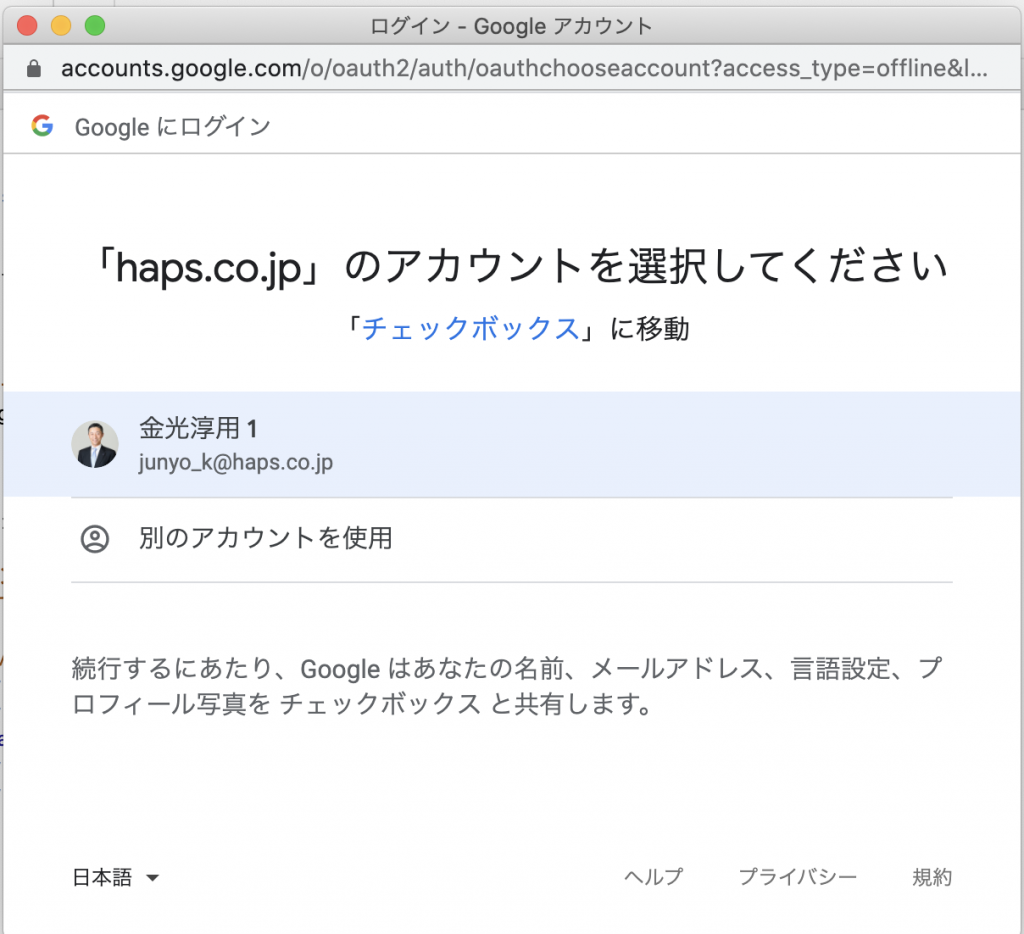
Task: Maximize window with green button
Action: coord(95,25)
